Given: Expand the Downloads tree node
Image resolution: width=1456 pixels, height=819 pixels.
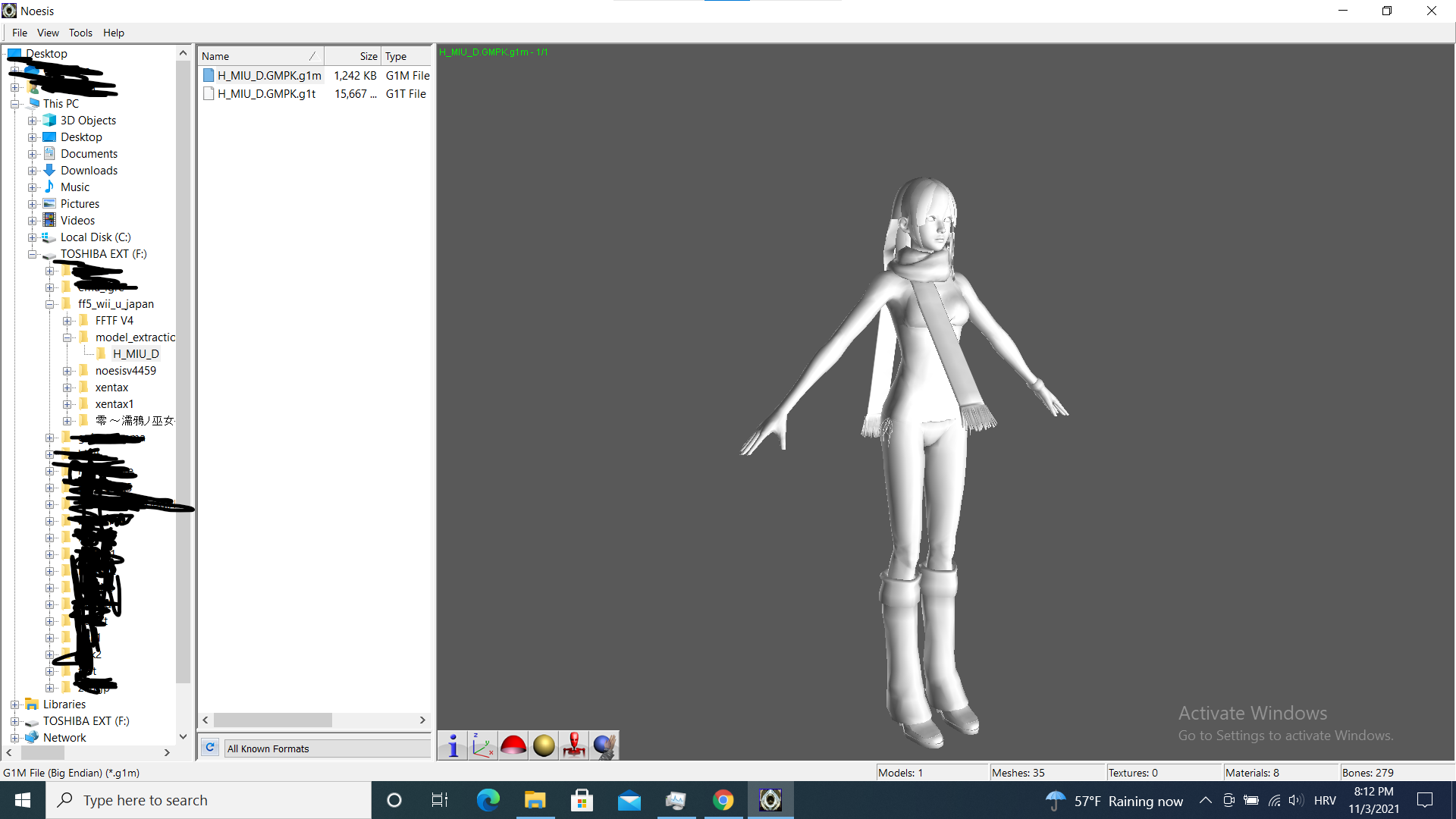Looking at the screenshot, I should coord(33,171).
